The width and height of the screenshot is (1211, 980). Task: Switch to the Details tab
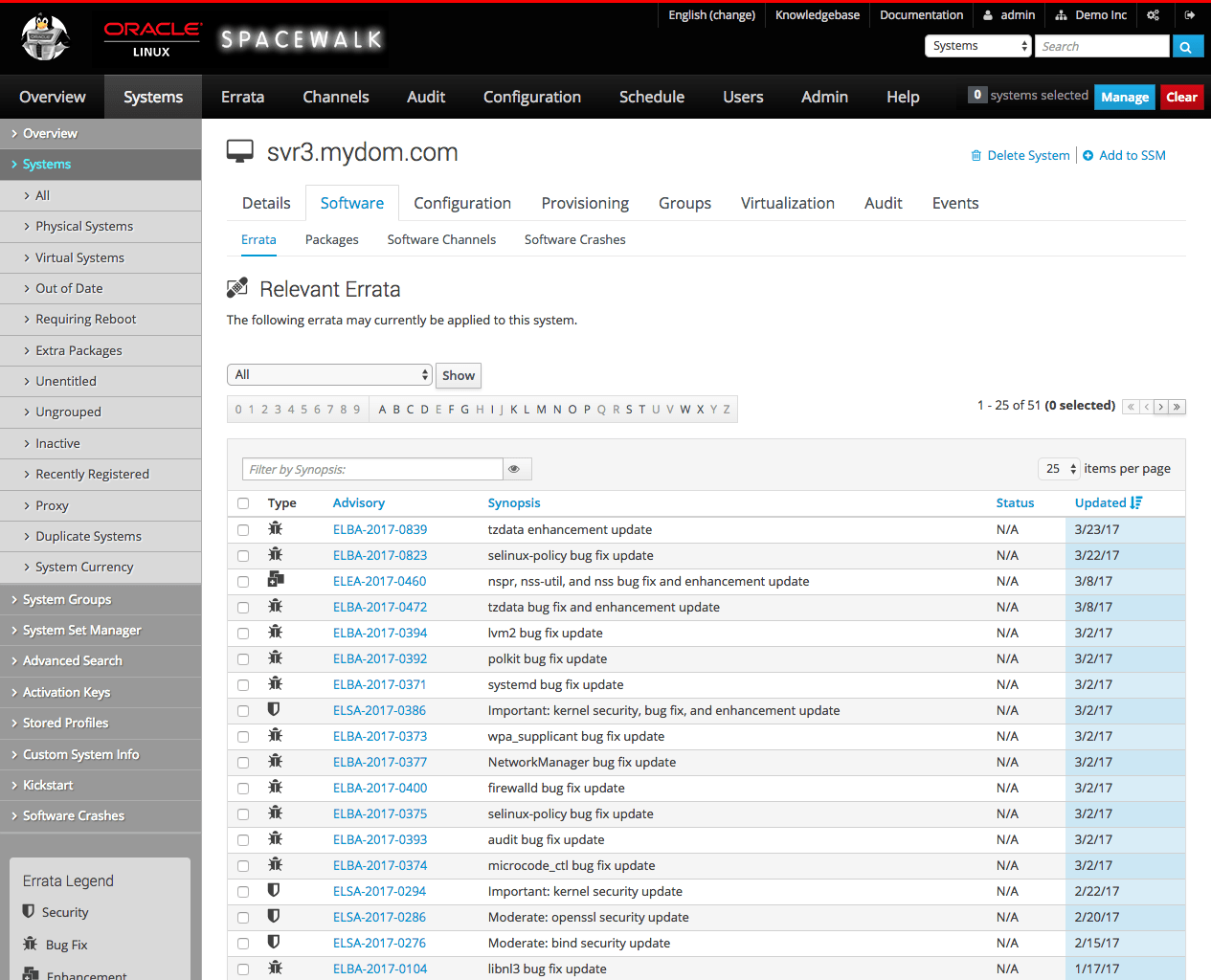tap(266, 203)
